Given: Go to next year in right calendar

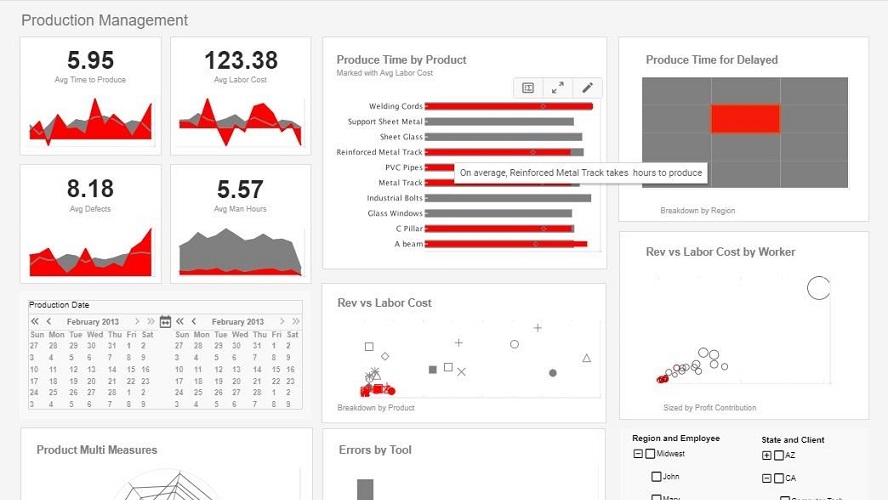Looking at the screenshot, I should point(296,321).
